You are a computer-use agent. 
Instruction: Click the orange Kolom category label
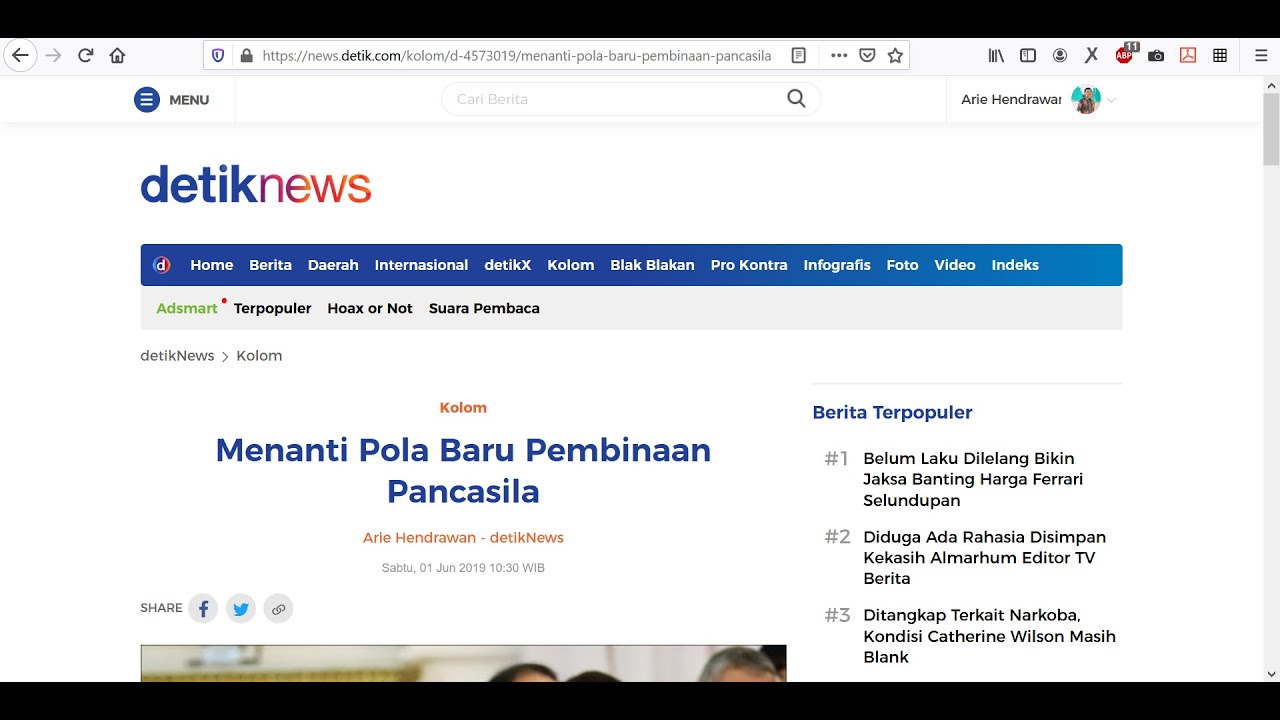coord(463,408)
